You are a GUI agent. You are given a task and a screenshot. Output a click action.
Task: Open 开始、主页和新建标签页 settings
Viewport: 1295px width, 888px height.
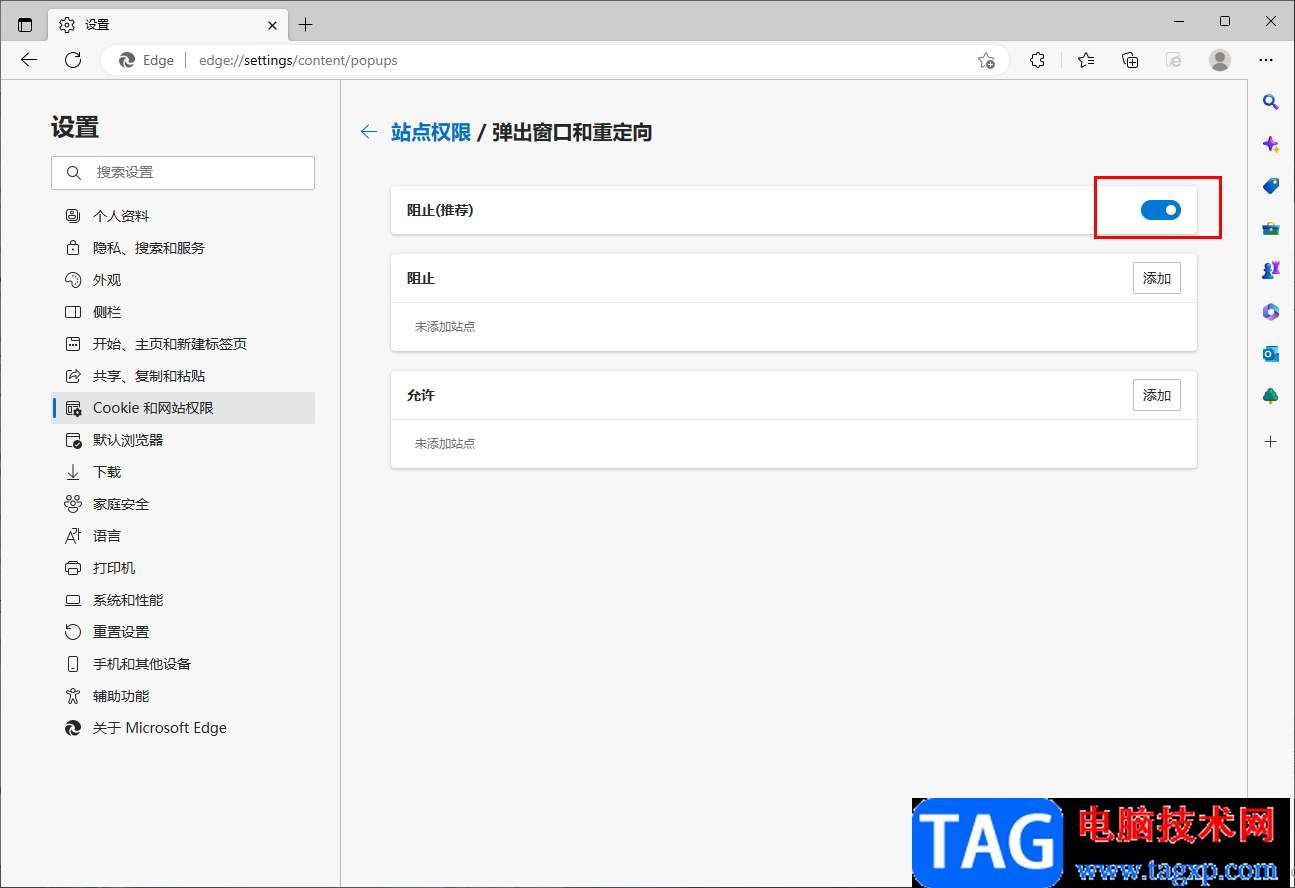click(183, 344)
